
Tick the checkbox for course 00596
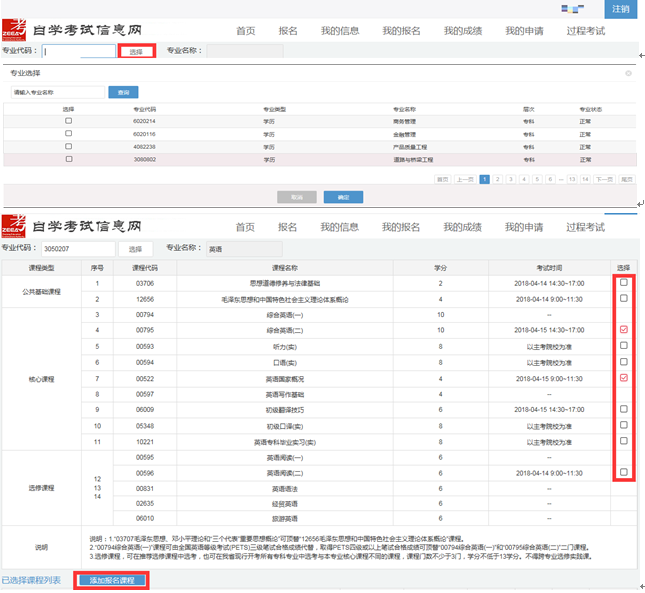[x=624, y=472]
